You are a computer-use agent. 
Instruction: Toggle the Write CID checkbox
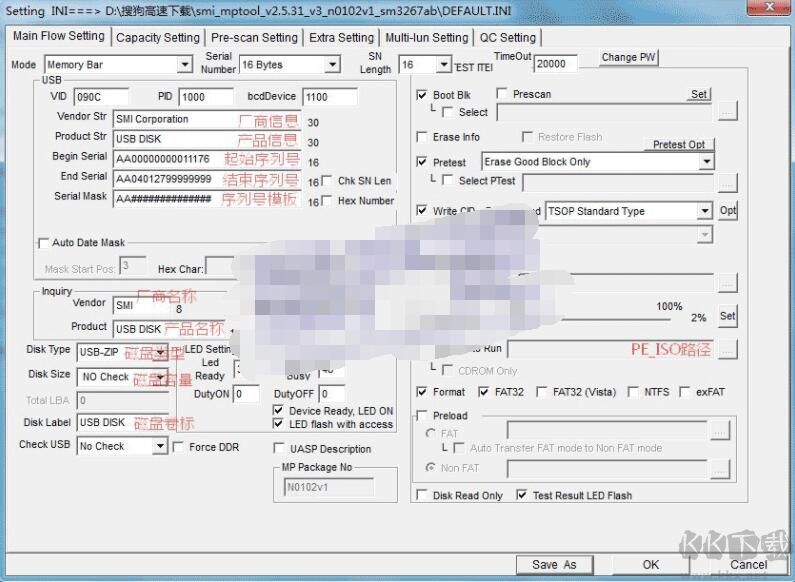pyautogui.click(x=422, y=210)
